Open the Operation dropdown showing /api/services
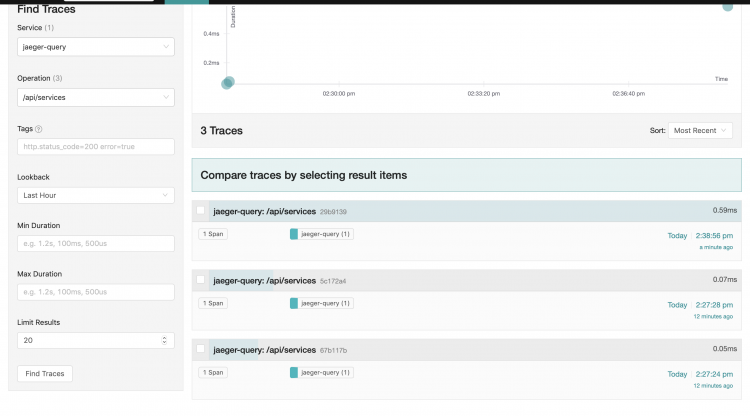 point(96,97)
